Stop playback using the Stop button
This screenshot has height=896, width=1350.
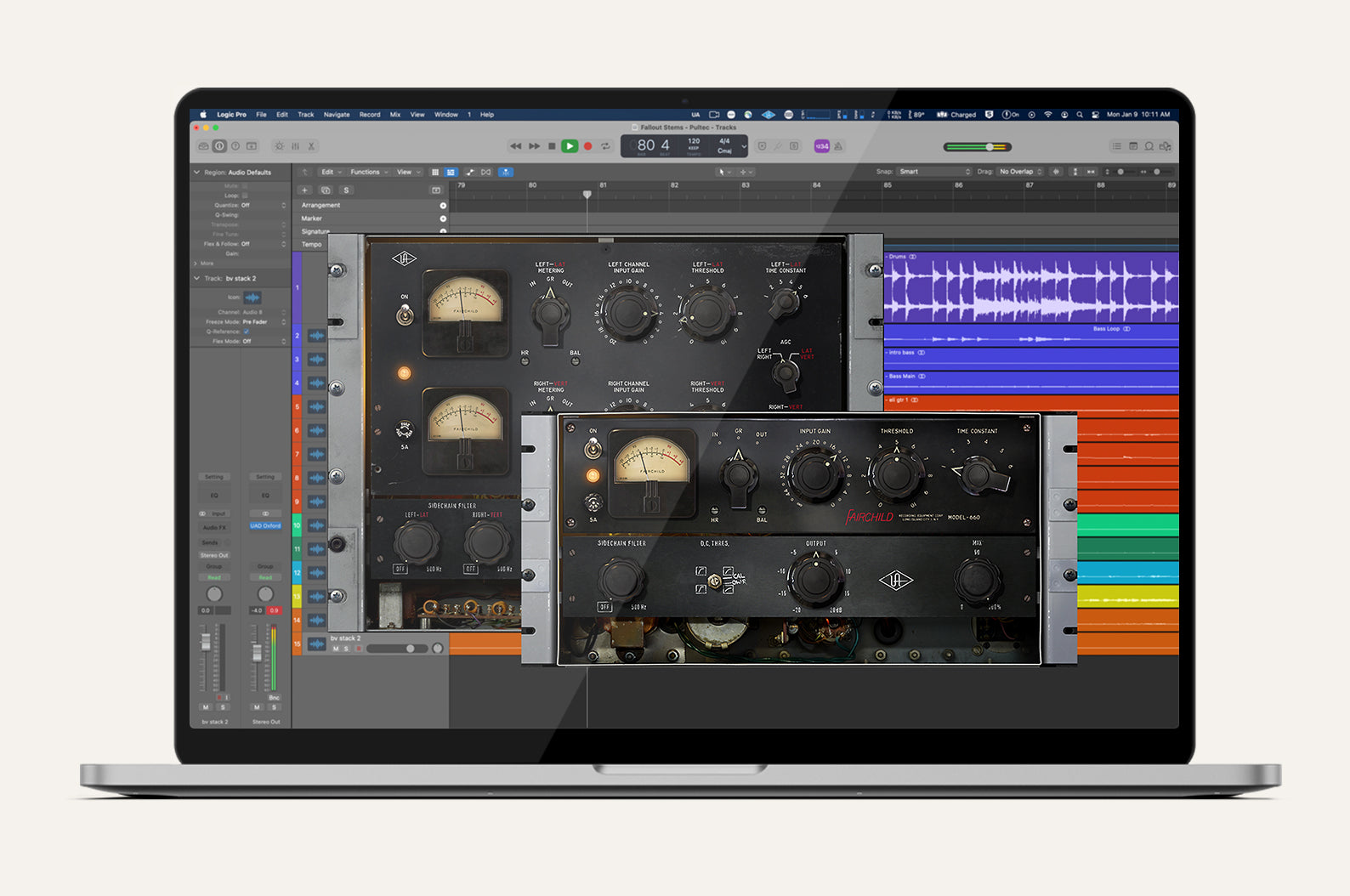click(552, 146)
